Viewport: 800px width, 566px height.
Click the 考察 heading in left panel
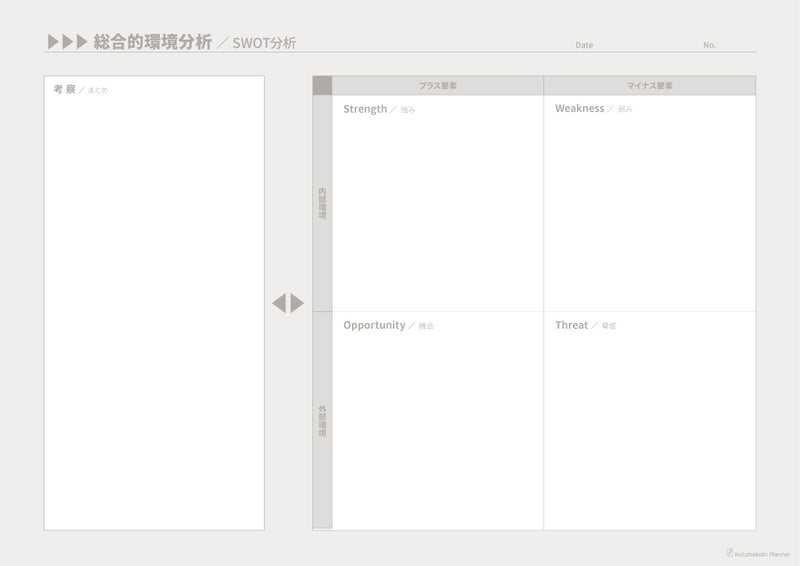(x=65, y=89)
